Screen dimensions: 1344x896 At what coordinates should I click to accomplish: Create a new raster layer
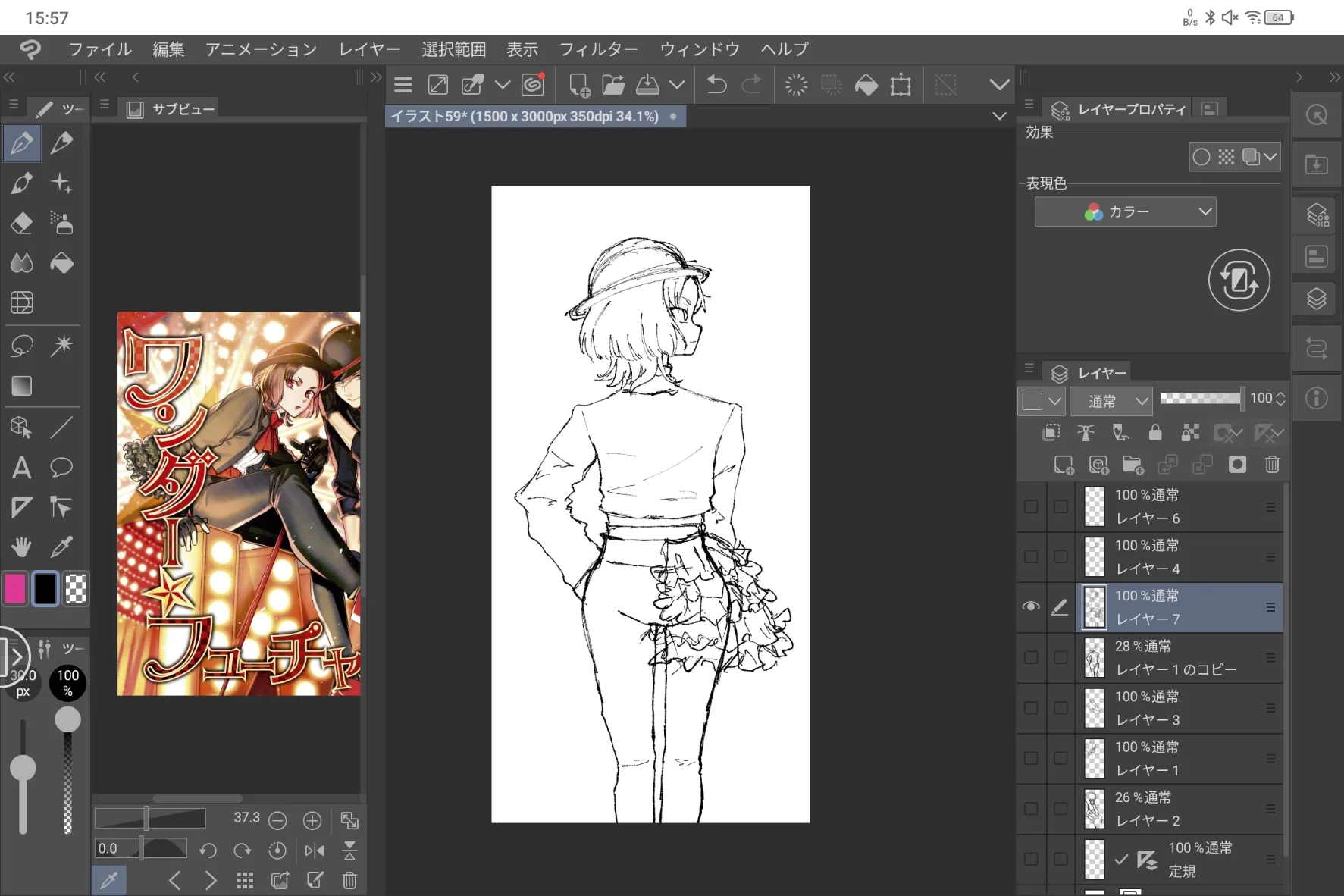click(1064, 464)
